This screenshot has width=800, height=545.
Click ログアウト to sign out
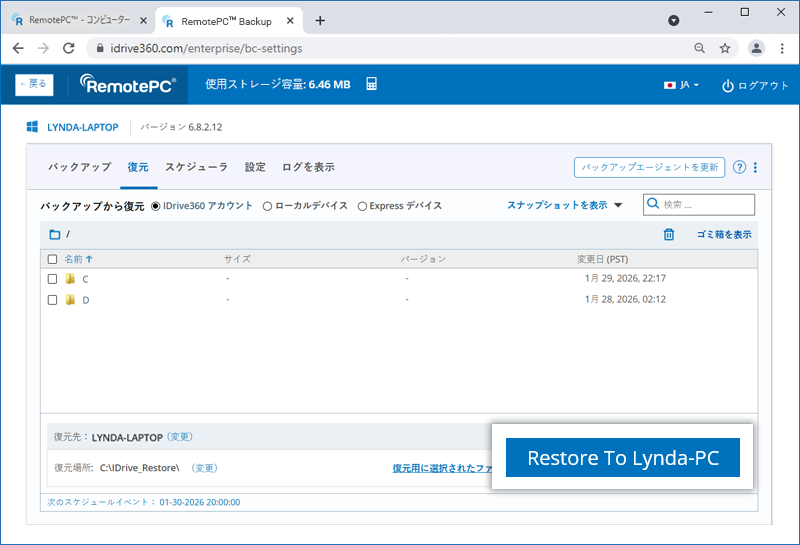click(x=755, y=85)
